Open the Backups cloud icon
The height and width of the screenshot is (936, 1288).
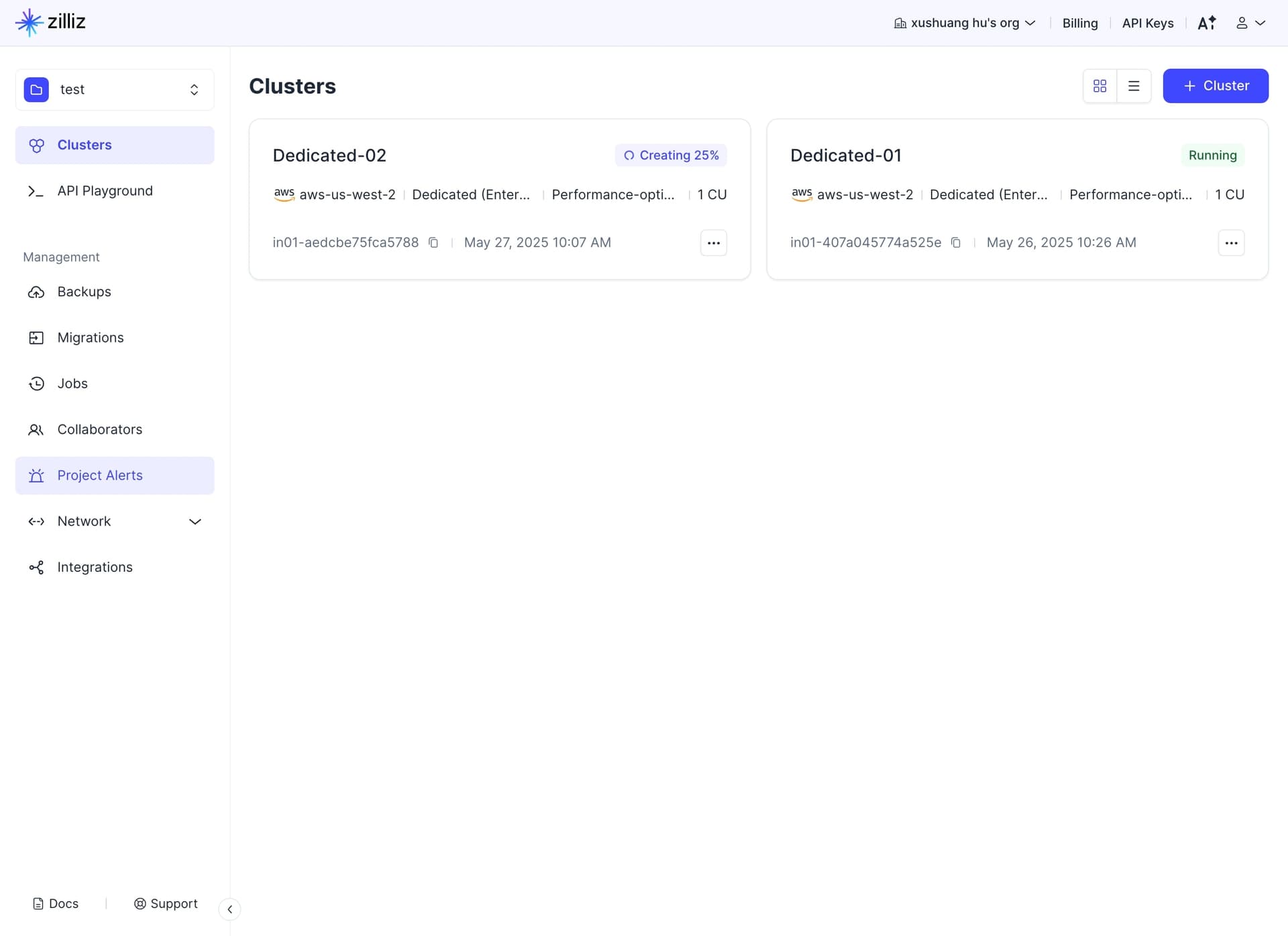[x=36, y=292]
